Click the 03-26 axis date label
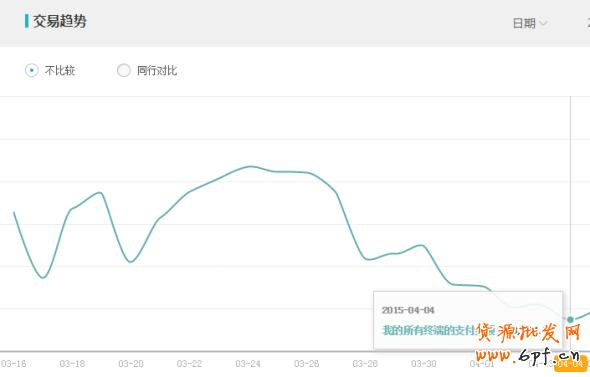590x377 pixels. [x=306, y=364]
